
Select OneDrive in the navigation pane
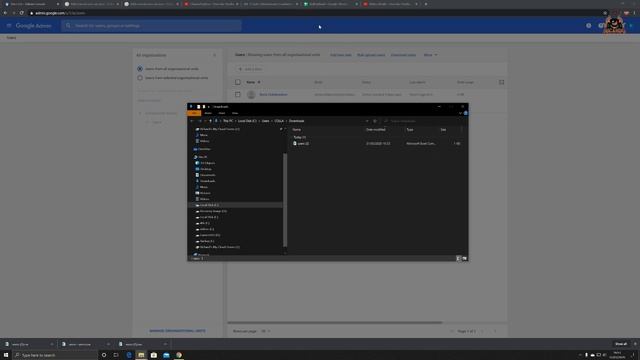pyautogui.click(x=202, y=149)
